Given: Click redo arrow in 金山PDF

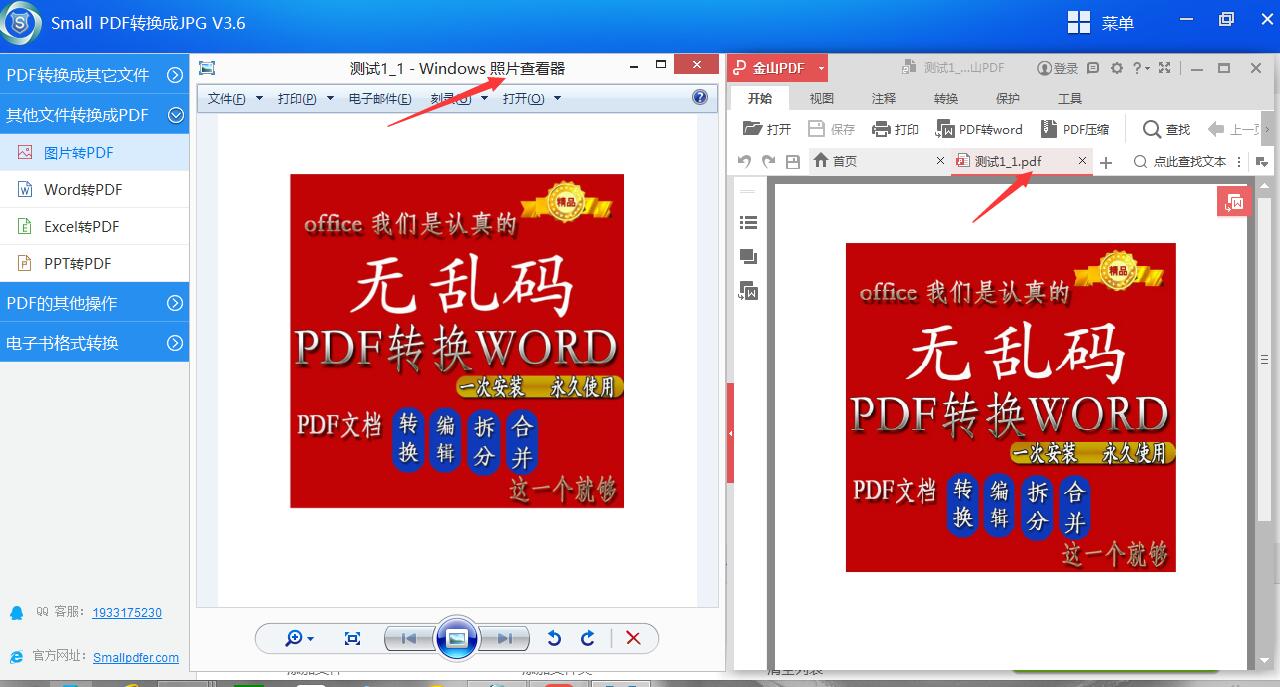Looking at the screenshot, I should [768, 161].
